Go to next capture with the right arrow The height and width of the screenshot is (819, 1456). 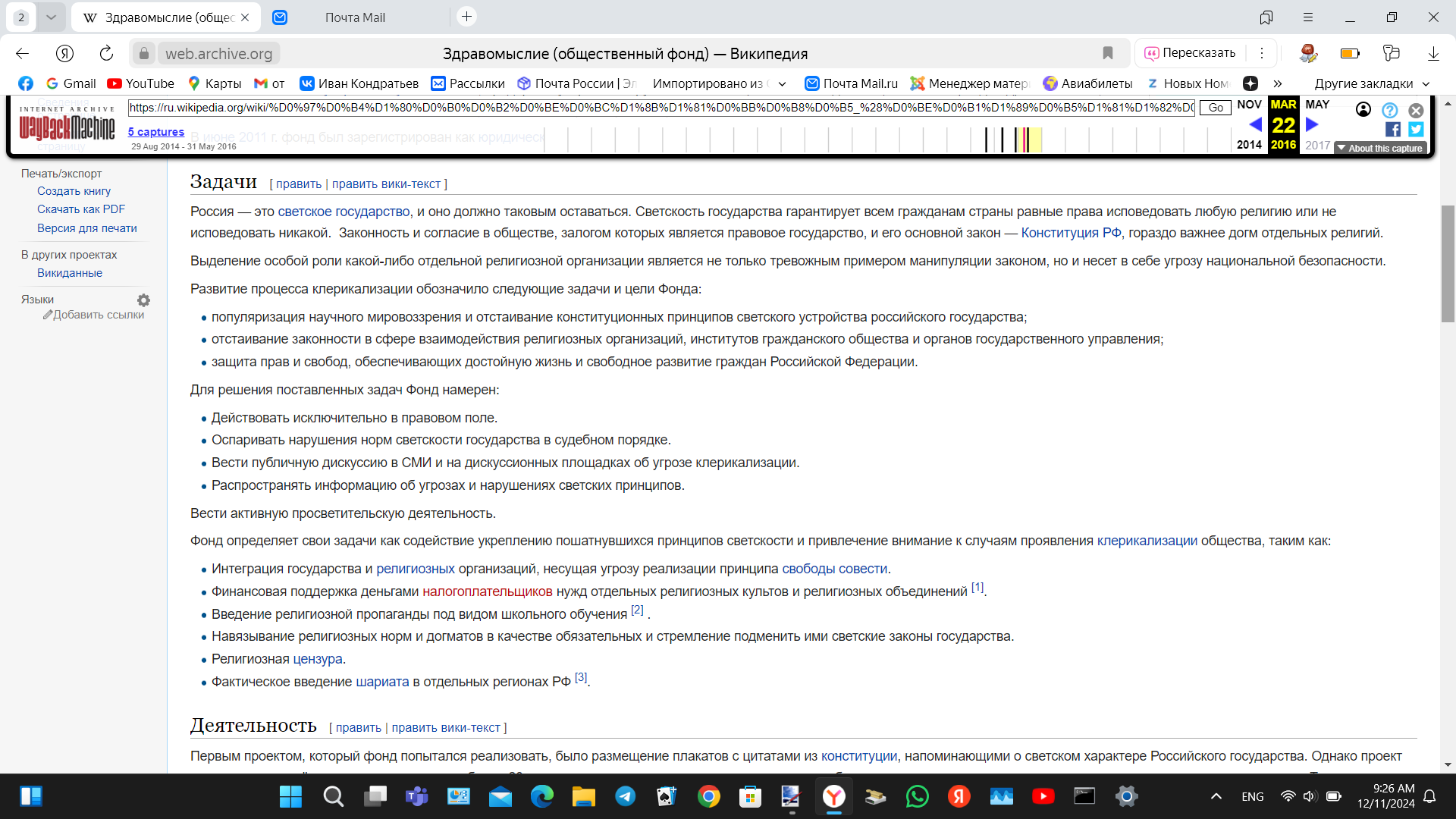click(x=1312, y=124)
